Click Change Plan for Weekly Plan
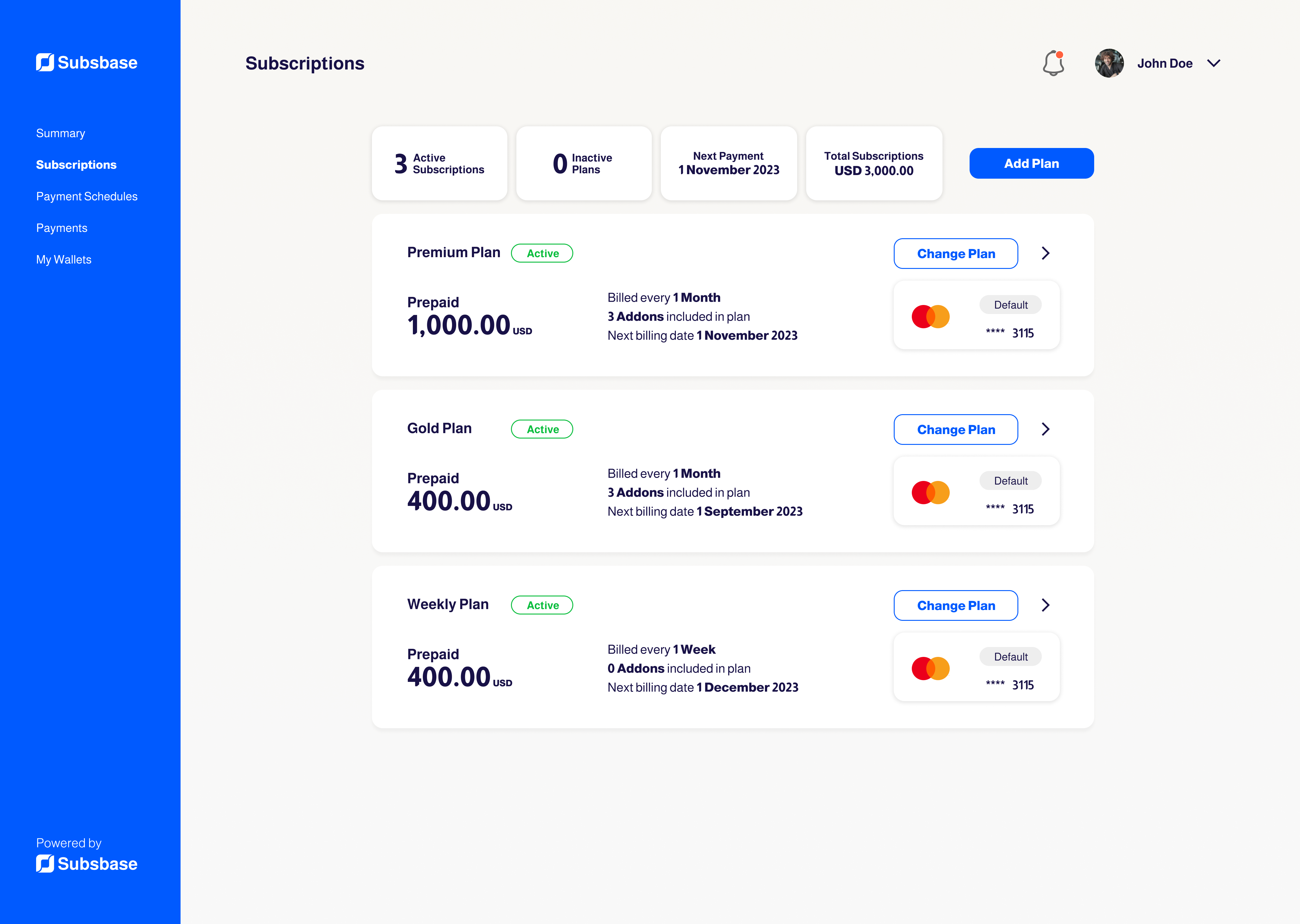1300x924 pixels. click(956, 605)
